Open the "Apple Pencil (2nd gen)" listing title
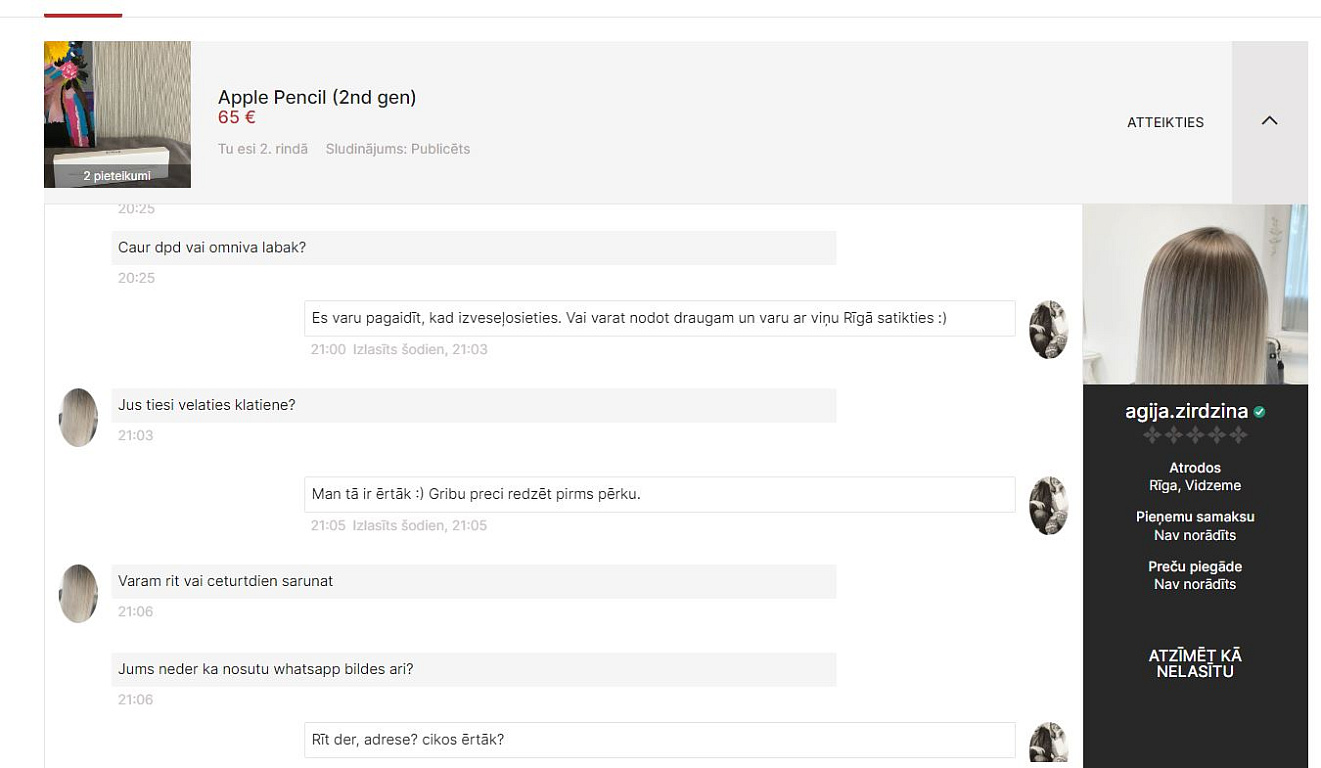Viewport: 1321px width, 768px height. point(317,97)
